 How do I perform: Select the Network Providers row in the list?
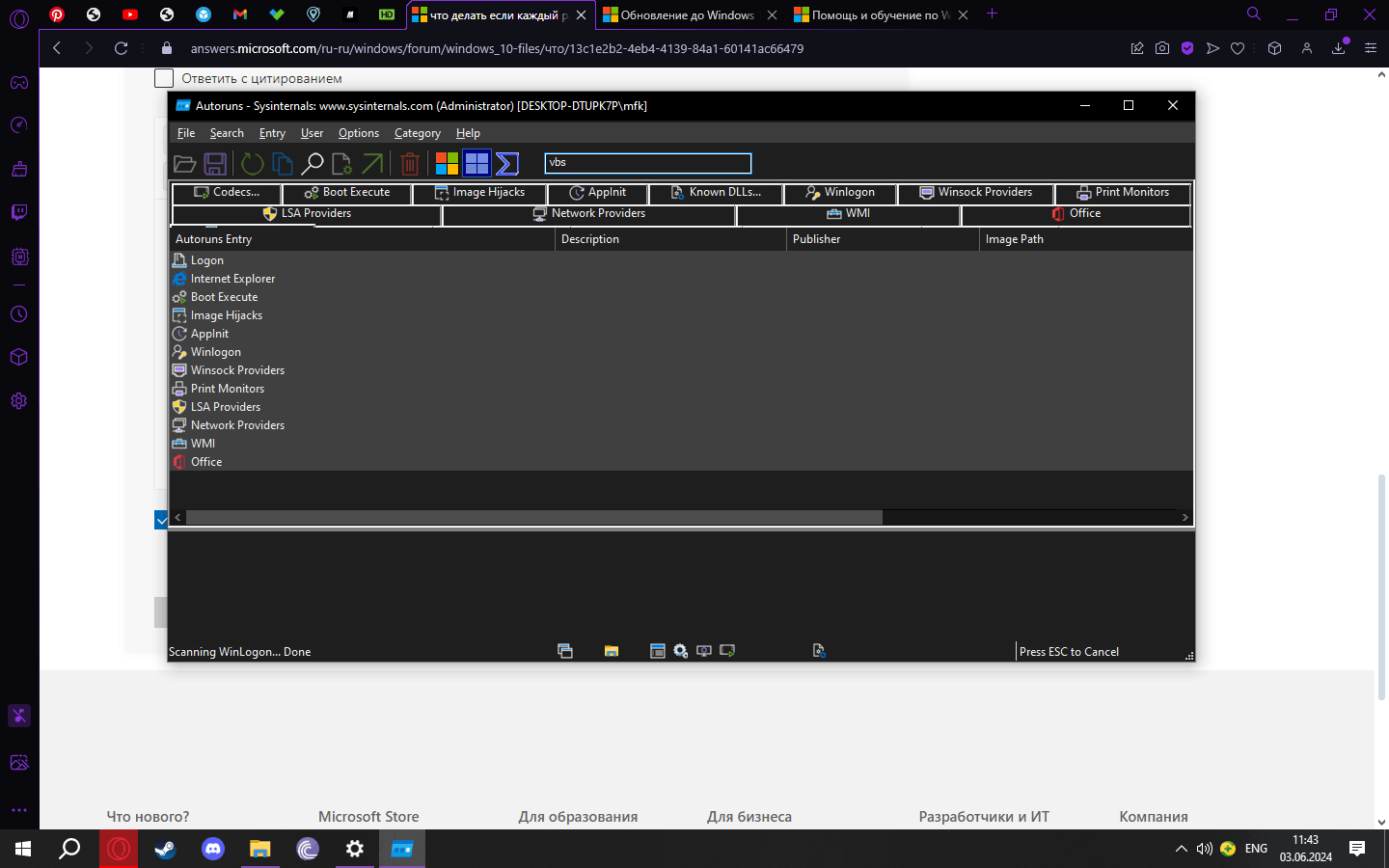[681, 425]
